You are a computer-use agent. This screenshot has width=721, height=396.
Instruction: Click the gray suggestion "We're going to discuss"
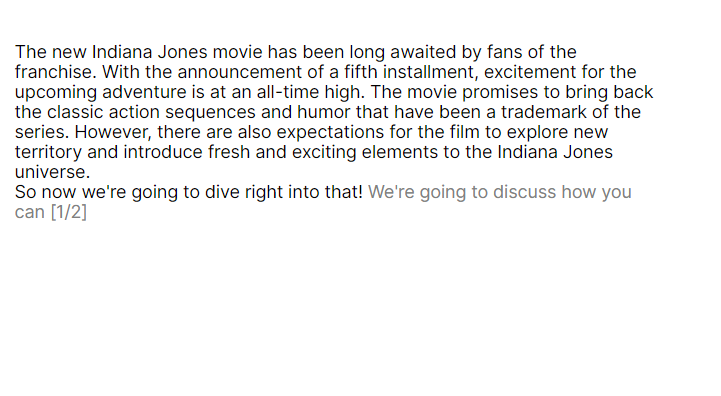462,192
